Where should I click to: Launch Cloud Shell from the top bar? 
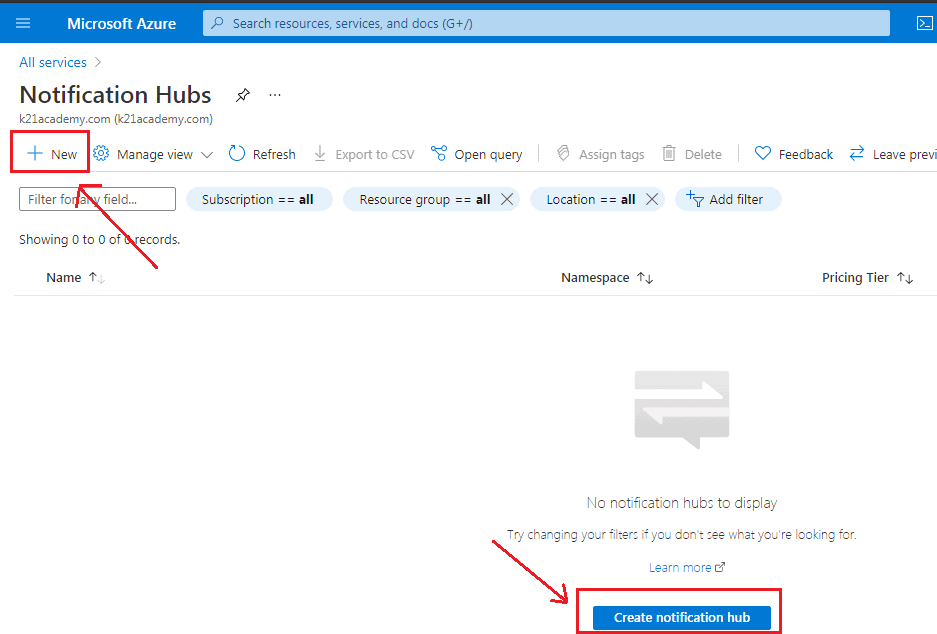(924, 22)
